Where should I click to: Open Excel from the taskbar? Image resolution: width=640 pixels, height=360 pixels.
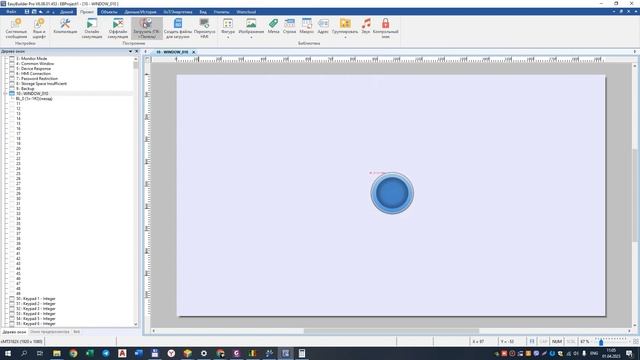(89, 353)
